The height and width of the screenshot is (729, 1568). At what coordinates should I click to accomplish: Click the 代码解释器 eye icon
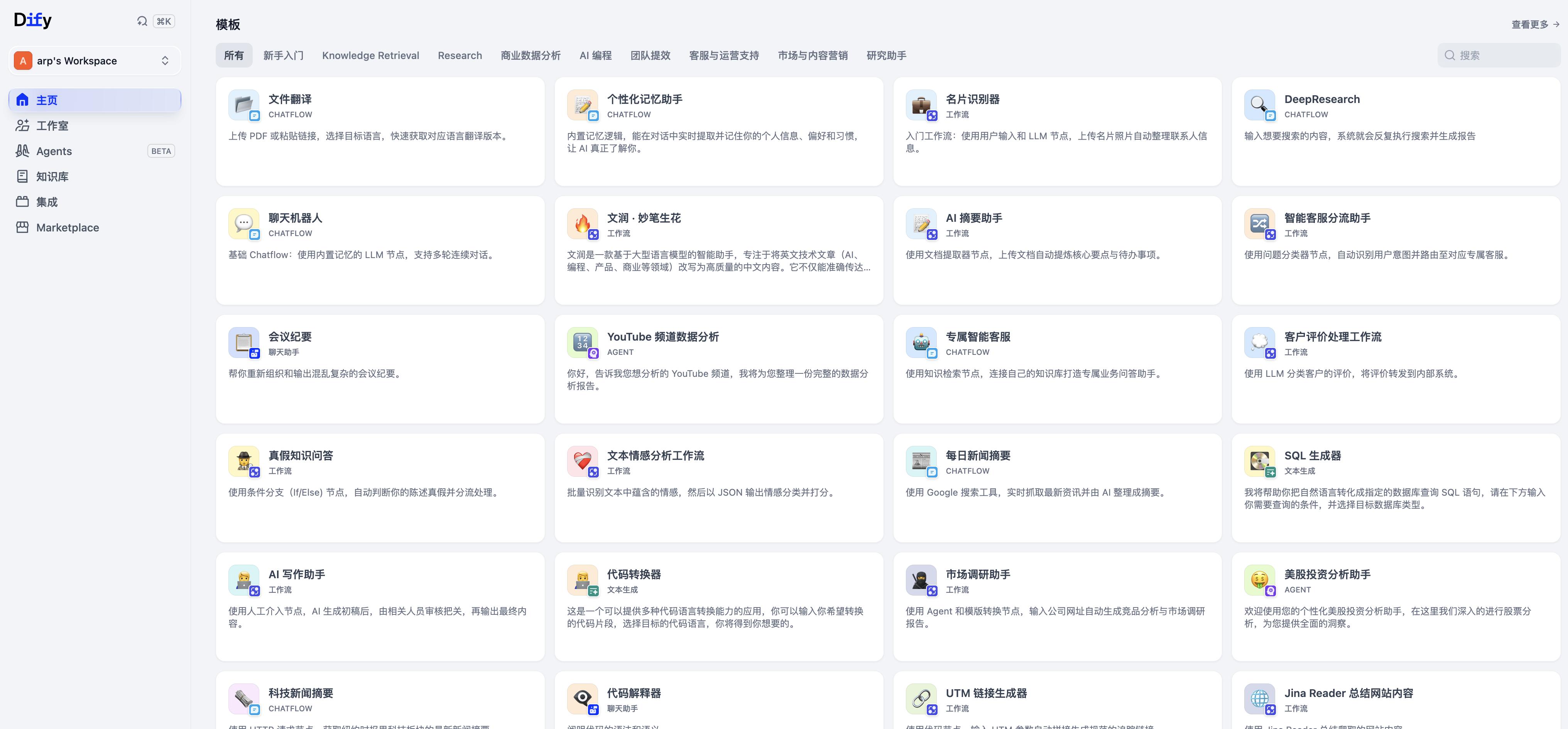point(582,699)
